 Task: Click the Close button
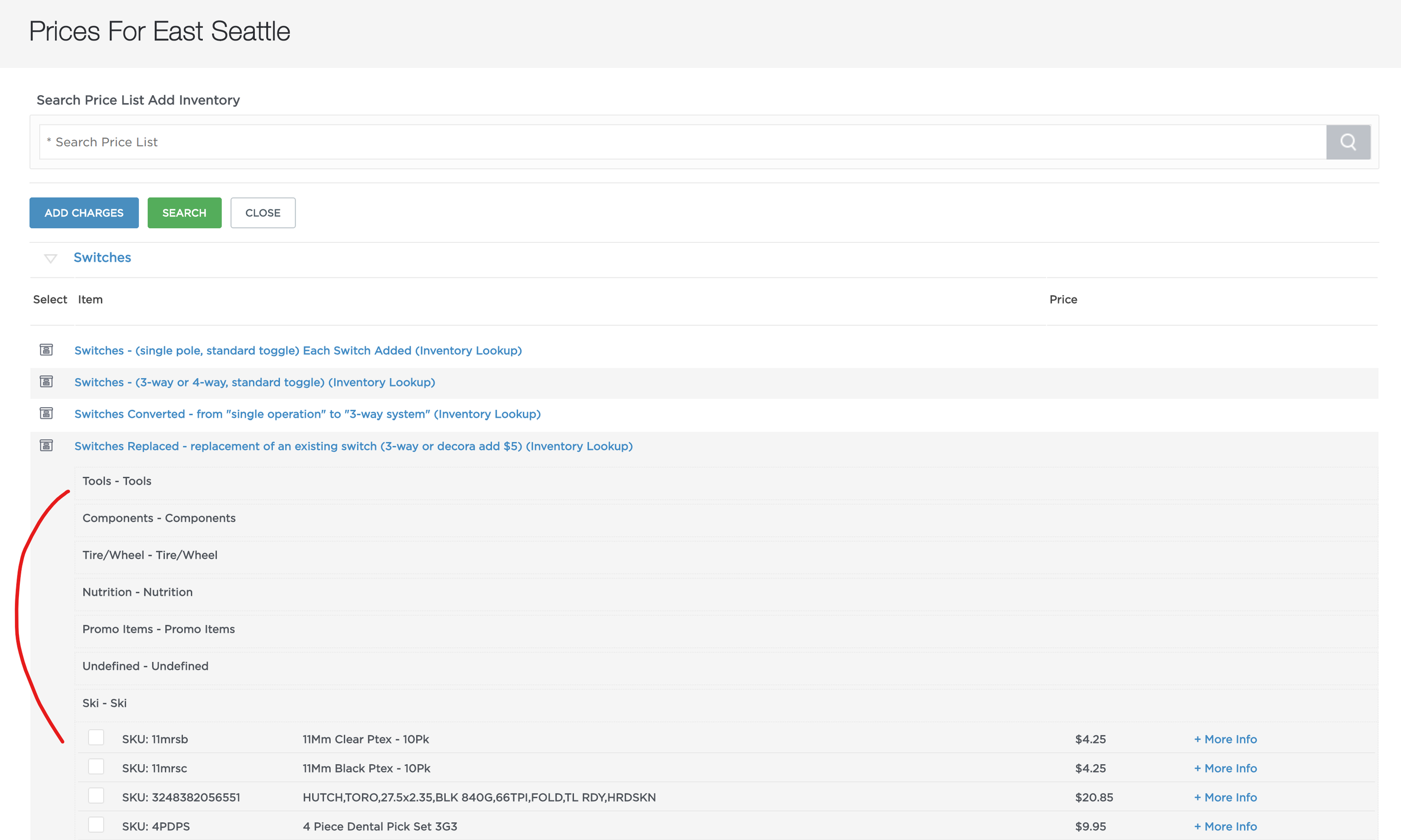(x=263, y=213)
